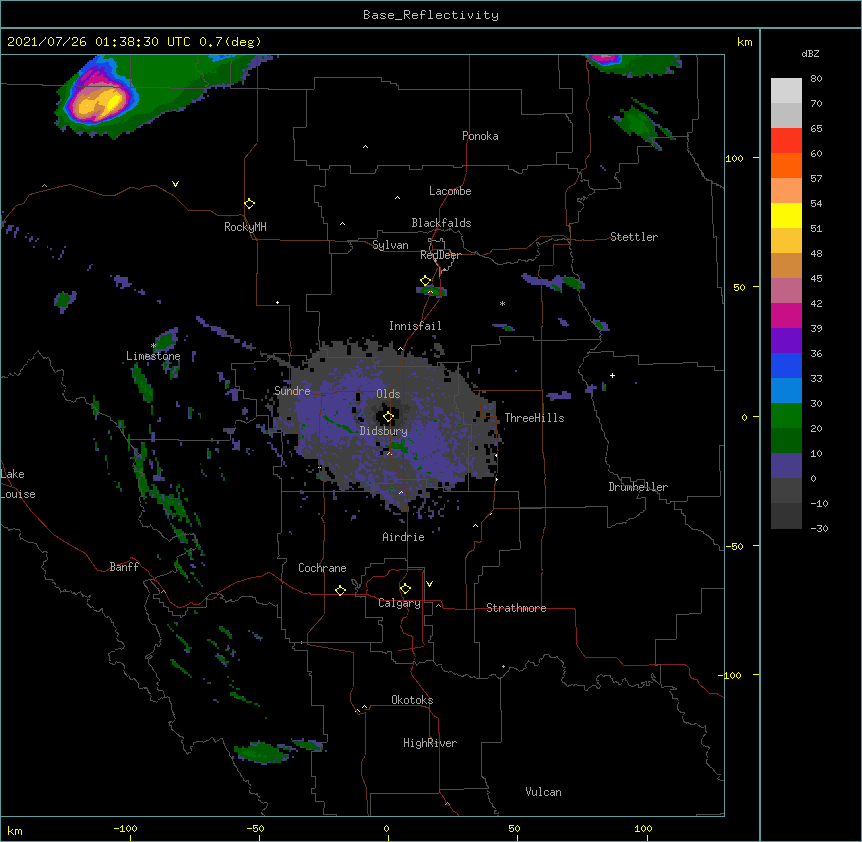Click the Lacombe city label
The image size is (862, 842).
(450, 191)
